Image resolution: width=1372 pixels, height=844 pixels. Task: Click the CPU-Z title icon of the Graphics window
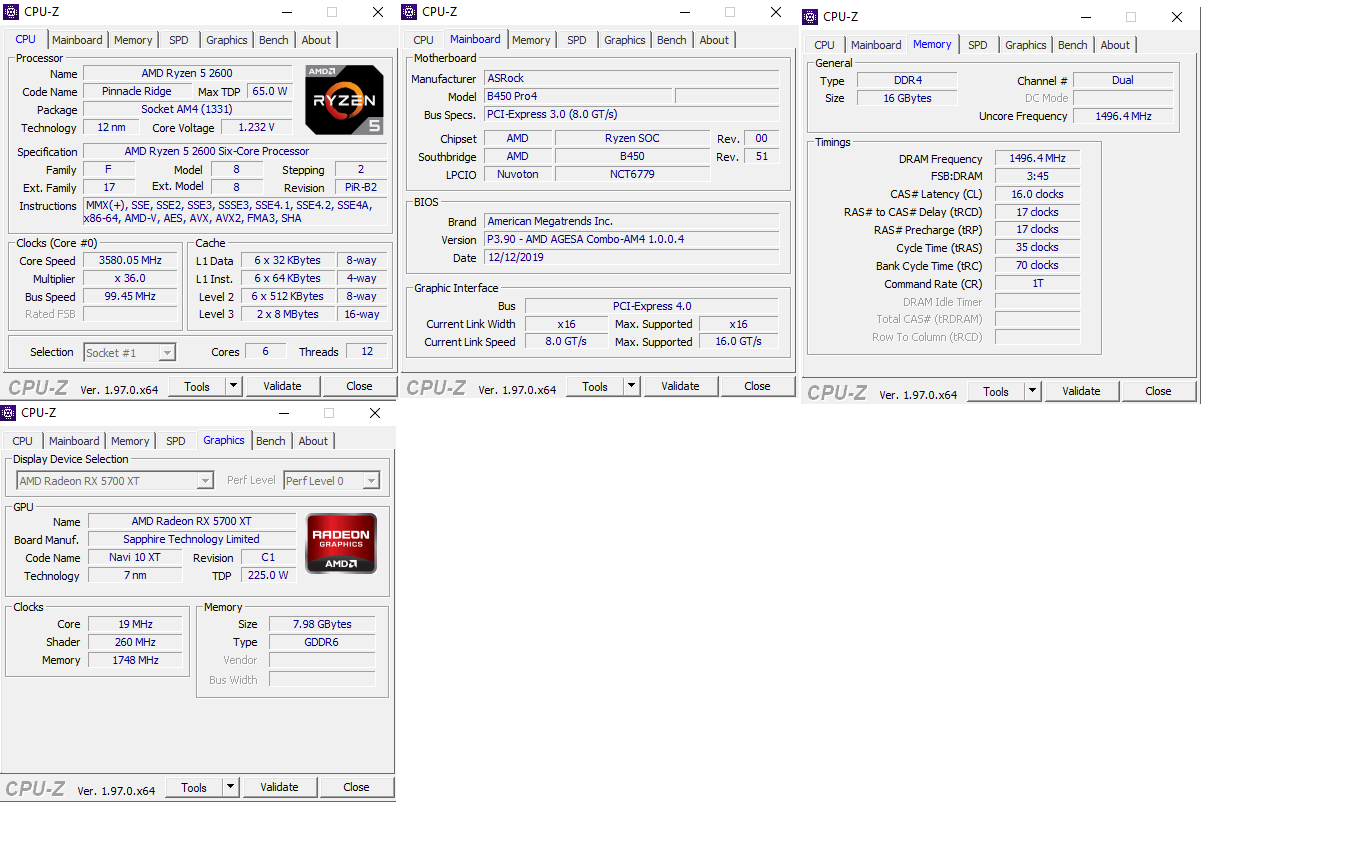tap(8, 412)
